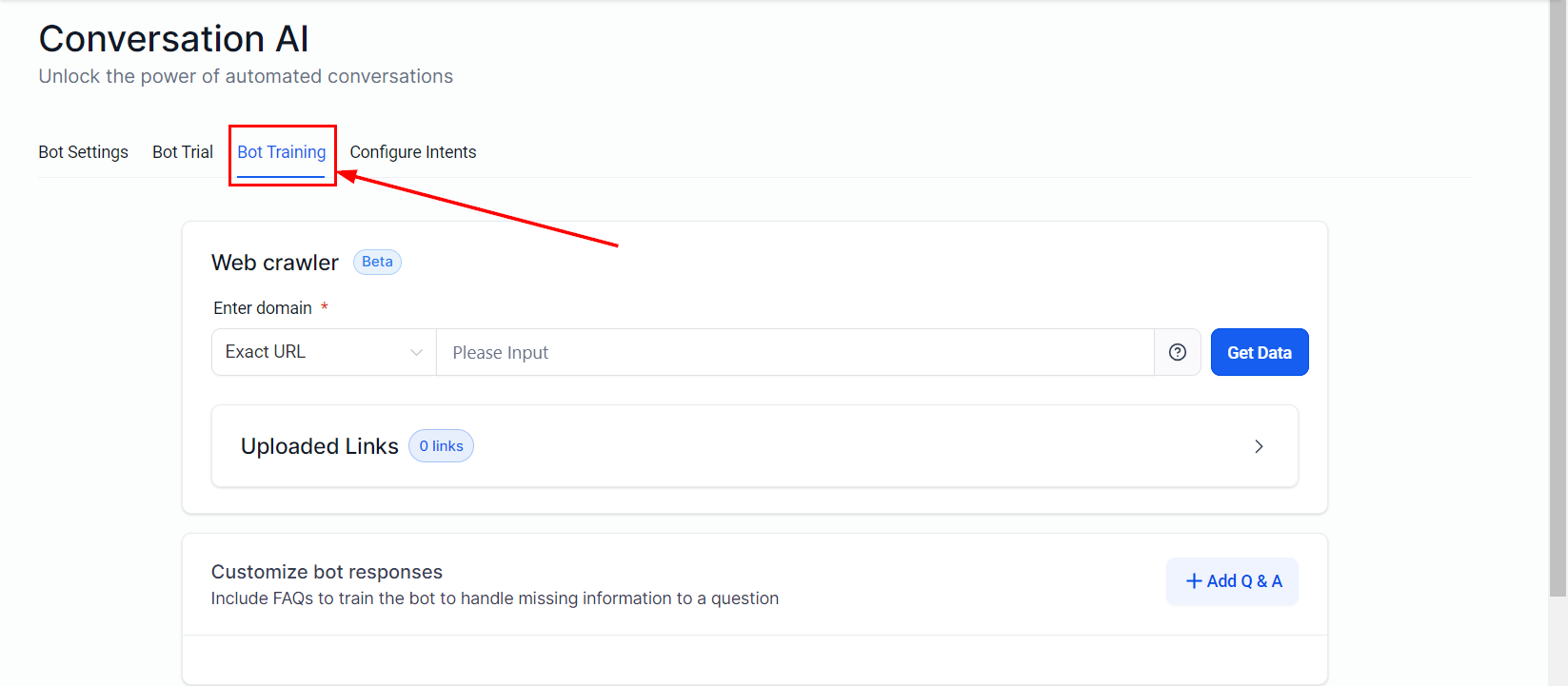
Task: Click the Conversation AI page title
Action: (x=174, y=39)
